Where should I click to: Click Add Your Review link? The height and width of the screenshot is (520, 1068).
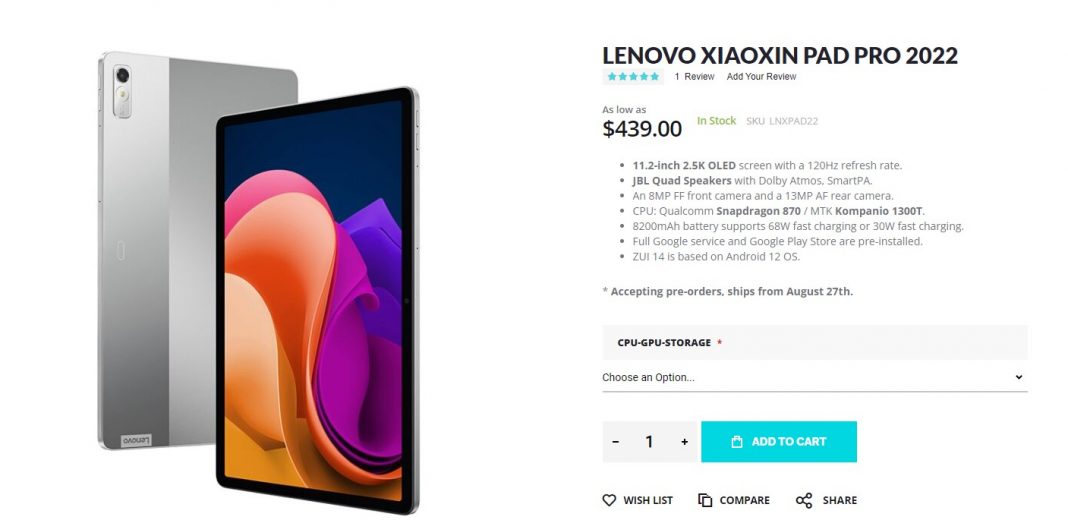pyautogui.click(x=761, y=76)
